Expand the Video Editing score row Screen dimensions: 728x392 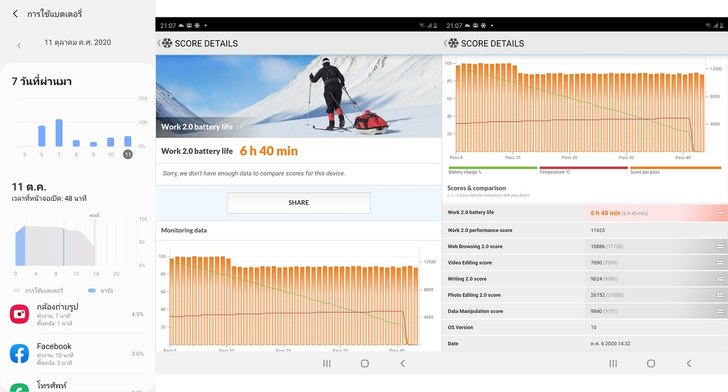point(720,262)
